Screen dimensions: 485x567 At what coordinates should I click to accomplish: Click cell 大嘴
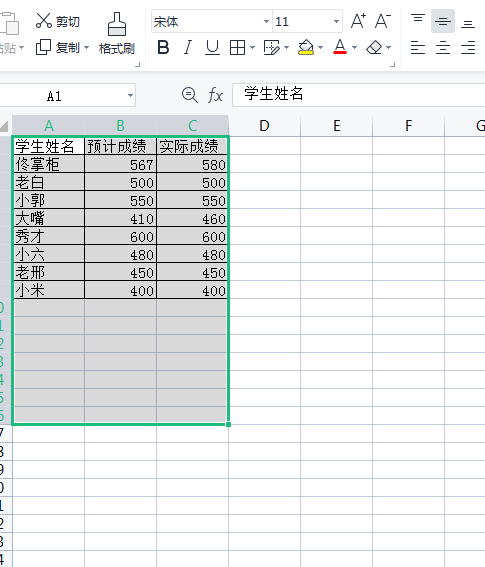48,218
